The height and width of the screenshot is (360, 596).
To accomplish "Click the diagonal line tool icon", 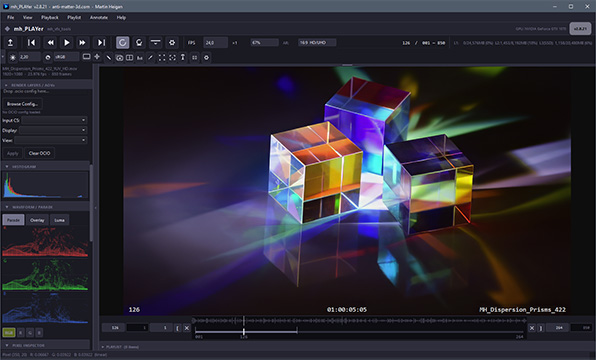I will [x=108, y=57].
